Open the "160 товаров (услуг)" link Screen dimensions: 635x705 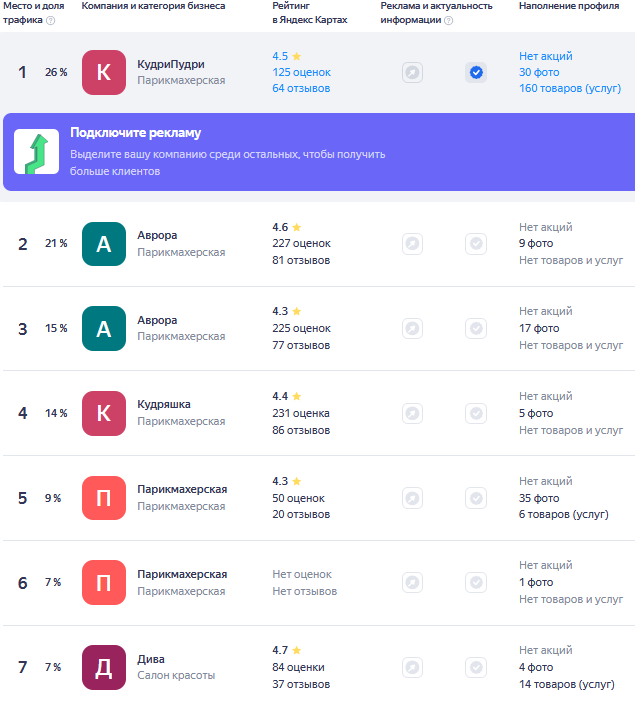click(571, 88)
